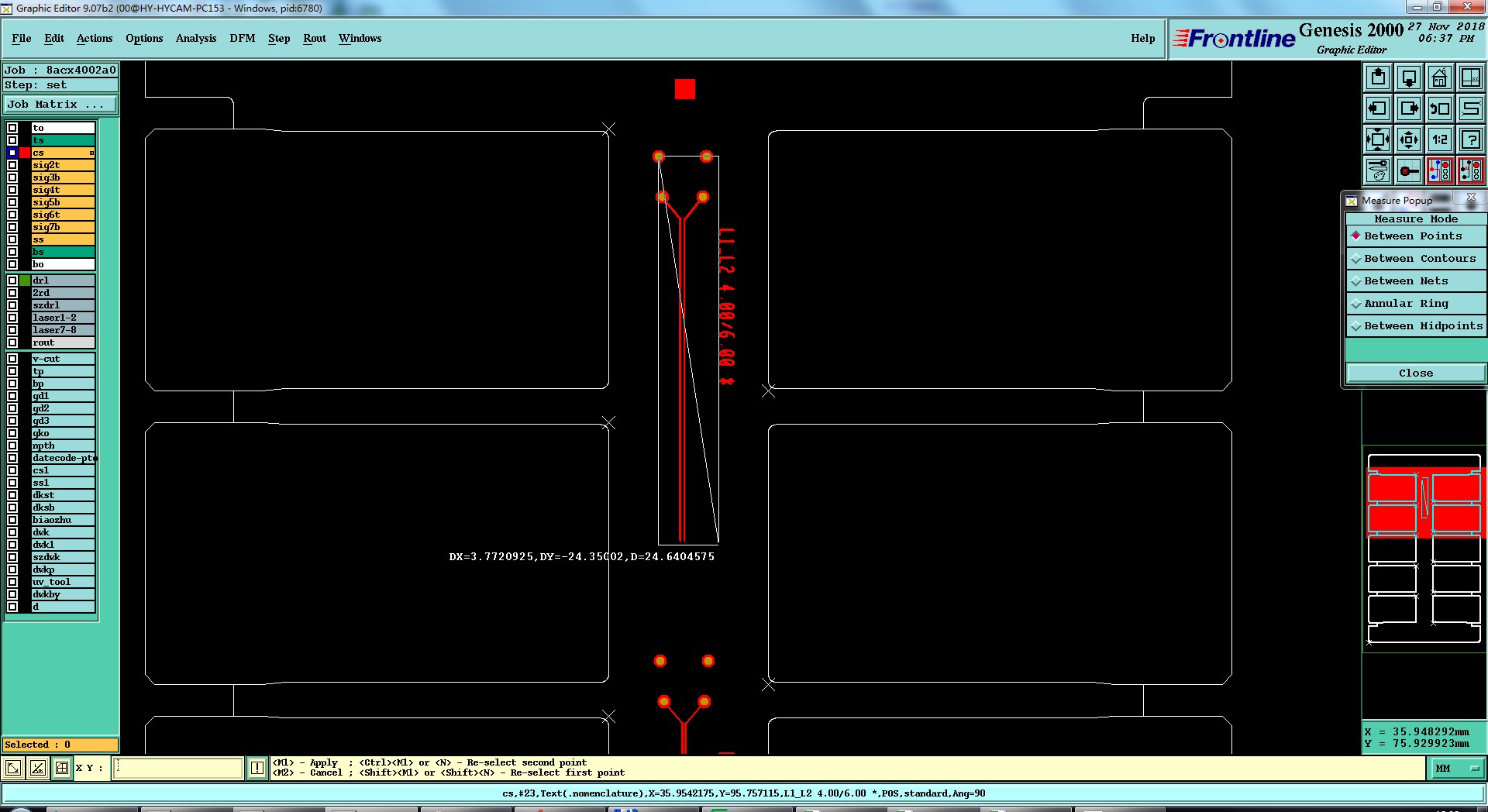
Task: Open the File menu
Action: point(22,38)
